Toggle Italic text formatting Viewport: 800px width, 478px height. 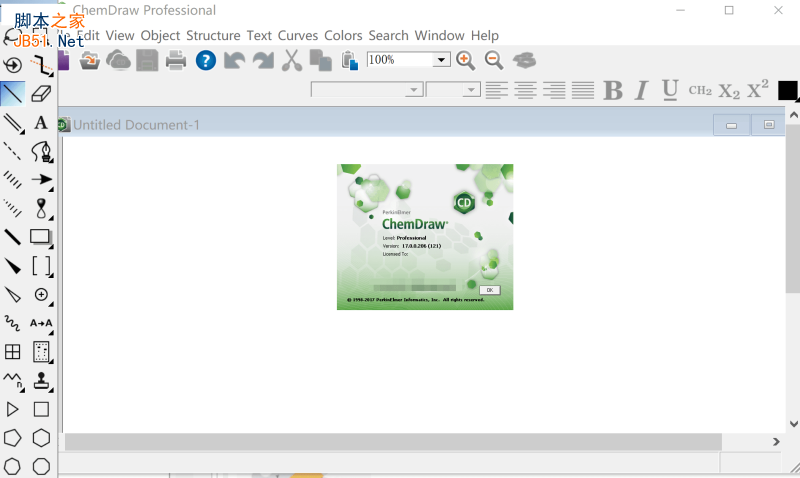pyautogui.click(x=641, y=90)
